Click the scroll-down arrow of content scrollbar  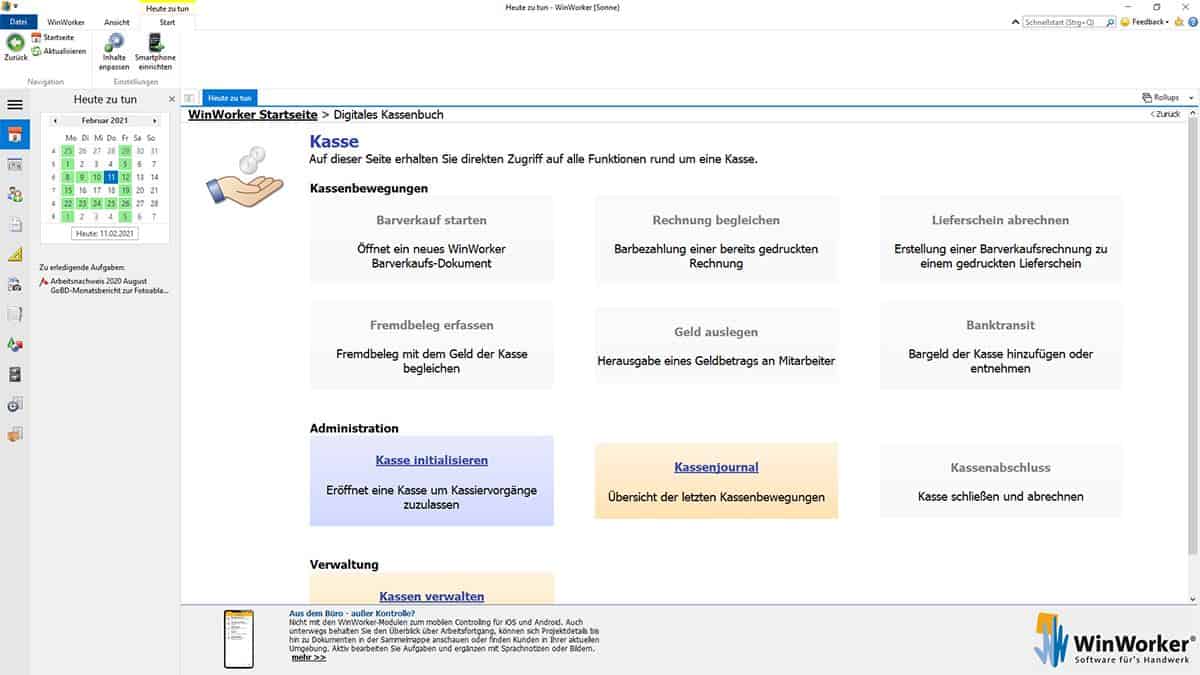click(x=1191, y=598)
